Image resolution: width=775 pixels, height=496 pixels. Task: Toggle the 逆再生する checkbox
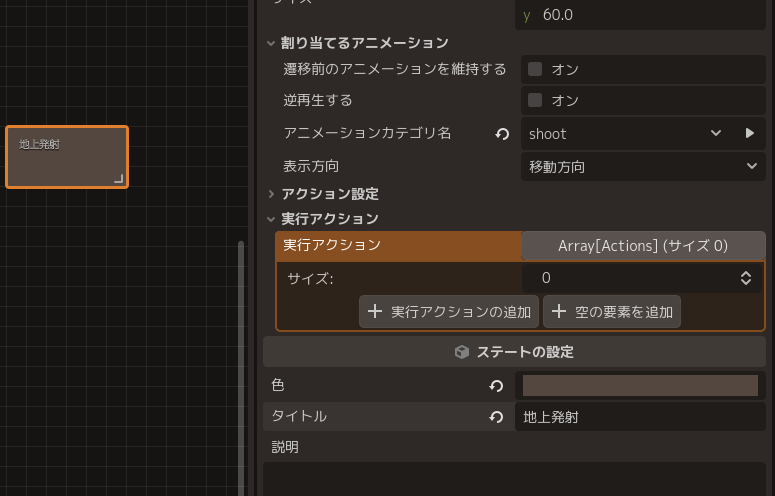(x=535, y=100)
